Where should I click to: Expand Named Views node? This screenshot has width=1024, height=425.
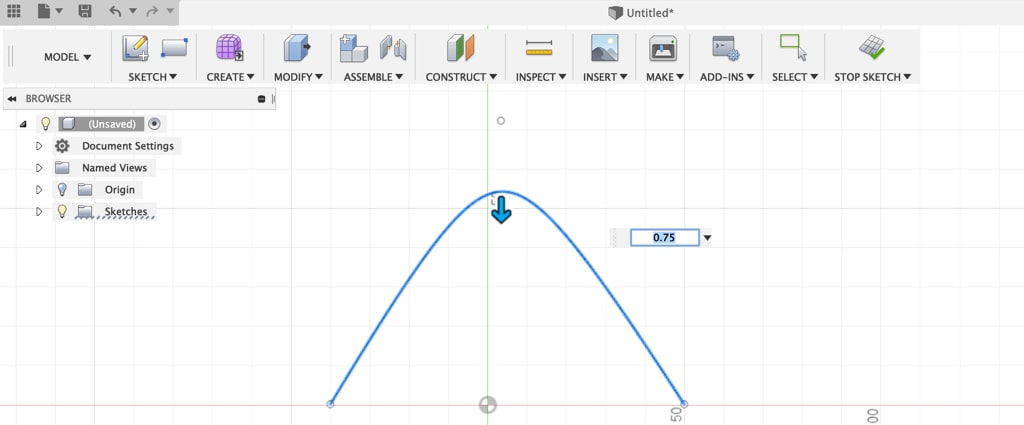(x=39, y=168)
